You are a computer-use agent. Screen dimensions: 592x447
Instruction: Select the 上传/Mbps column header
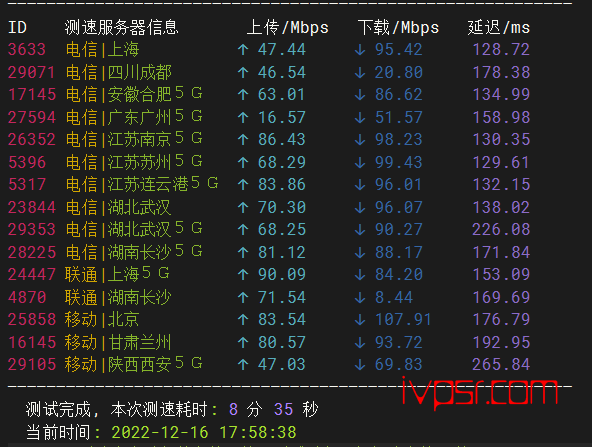point(287,28)
